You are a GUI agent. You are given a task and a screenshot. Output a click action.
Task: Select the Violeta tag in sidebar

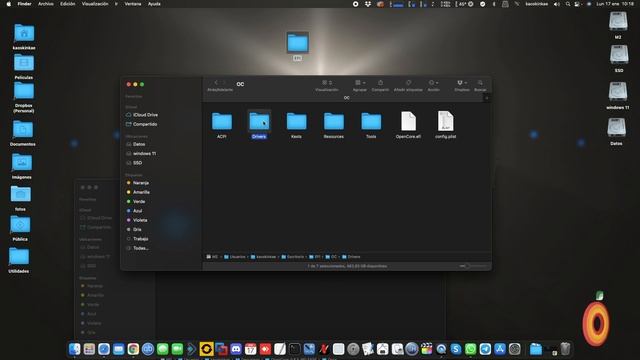[137, 220]
